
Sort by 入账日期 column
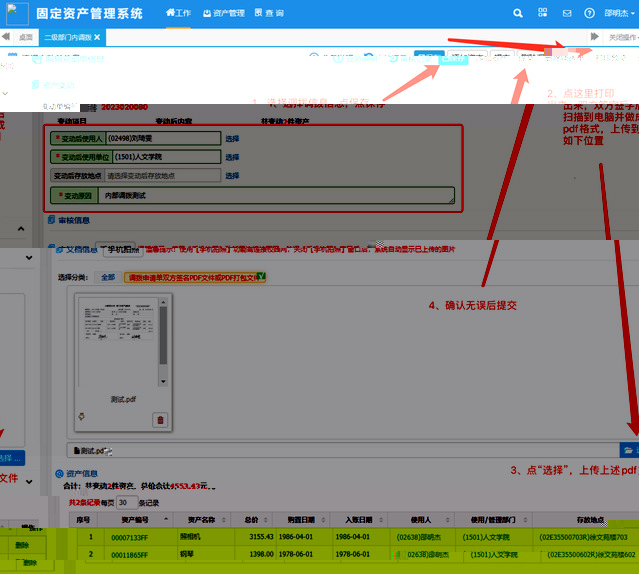381,520
